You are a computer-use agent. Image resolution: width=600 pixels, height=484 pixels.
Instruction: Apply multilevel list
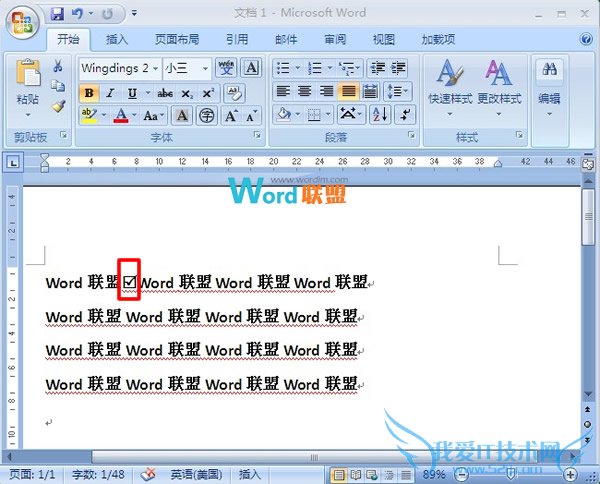coord(347,68)
